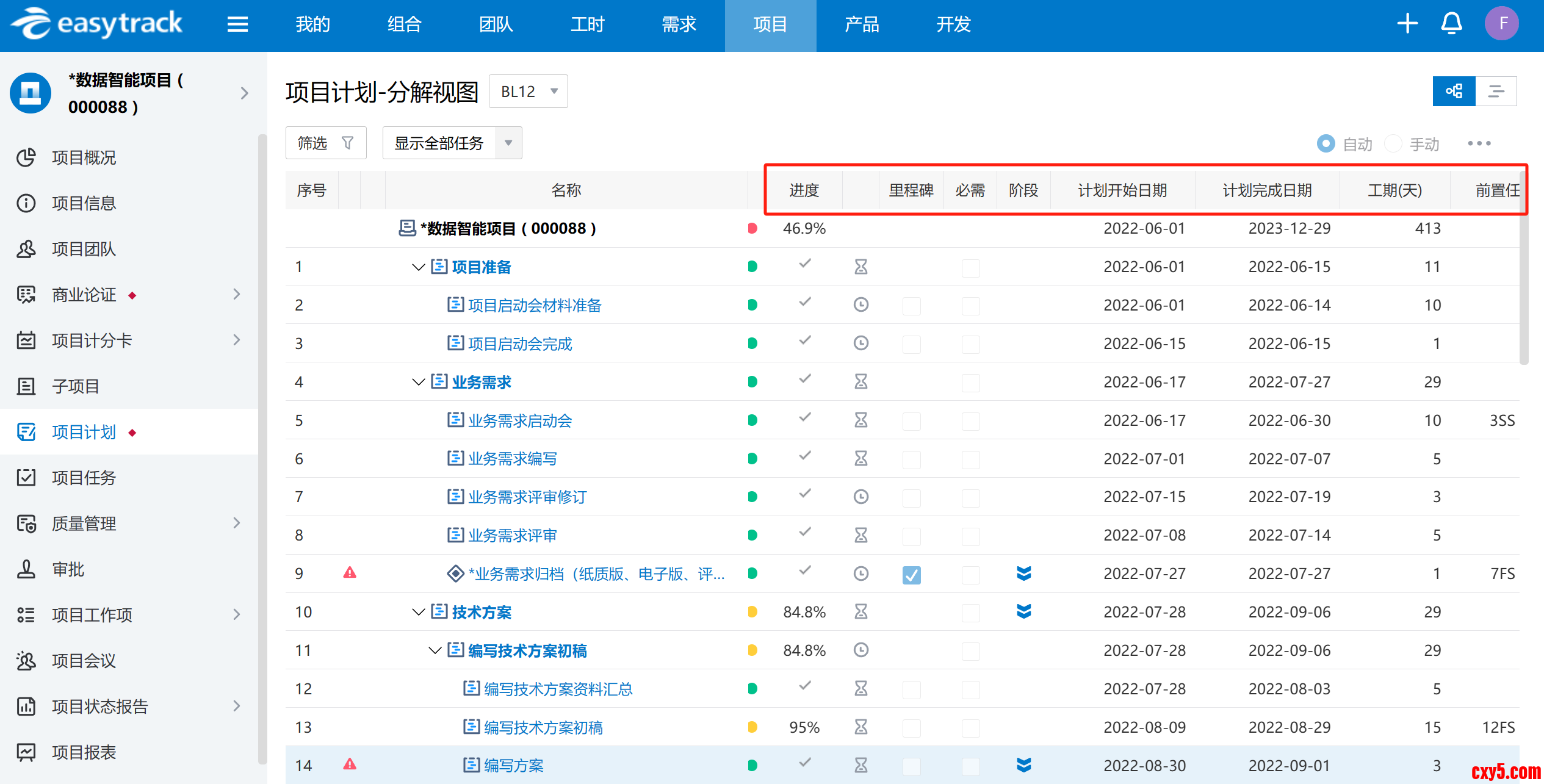Click the 筛选 filter button

click(326, 143)
